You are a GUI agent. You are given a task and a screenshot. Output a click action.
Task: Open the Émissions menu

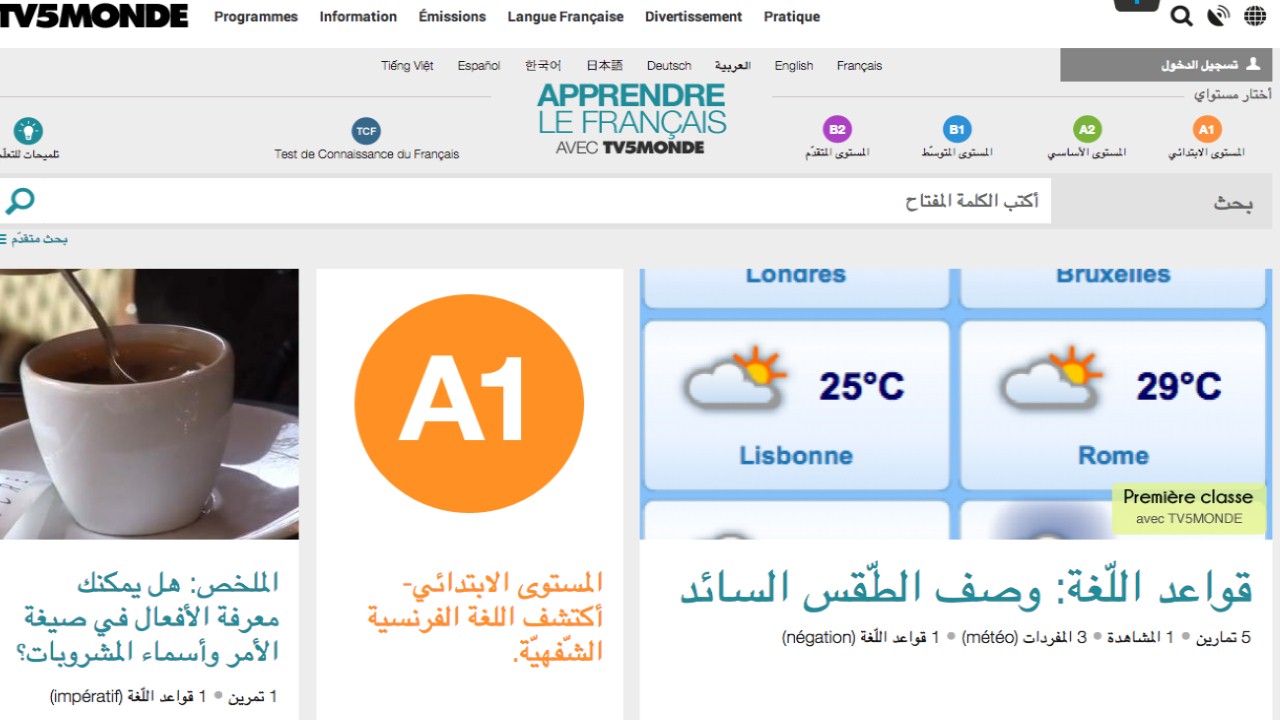tap(452, 17)
